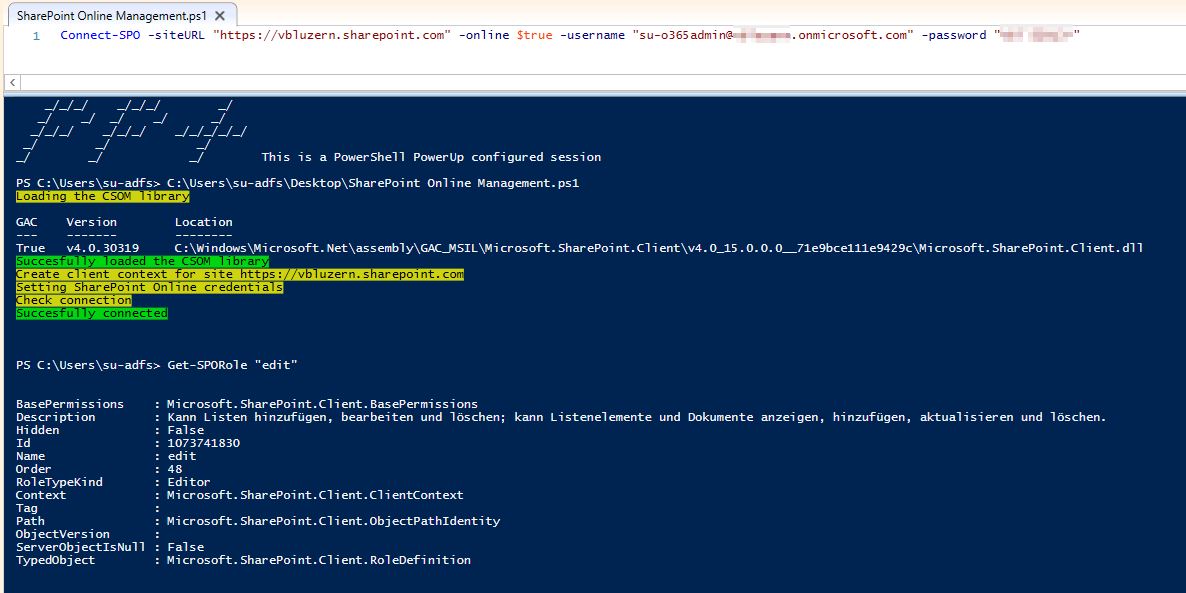Click the Microsoft.SharePoint.Client.dll location path

click(658, 248)
